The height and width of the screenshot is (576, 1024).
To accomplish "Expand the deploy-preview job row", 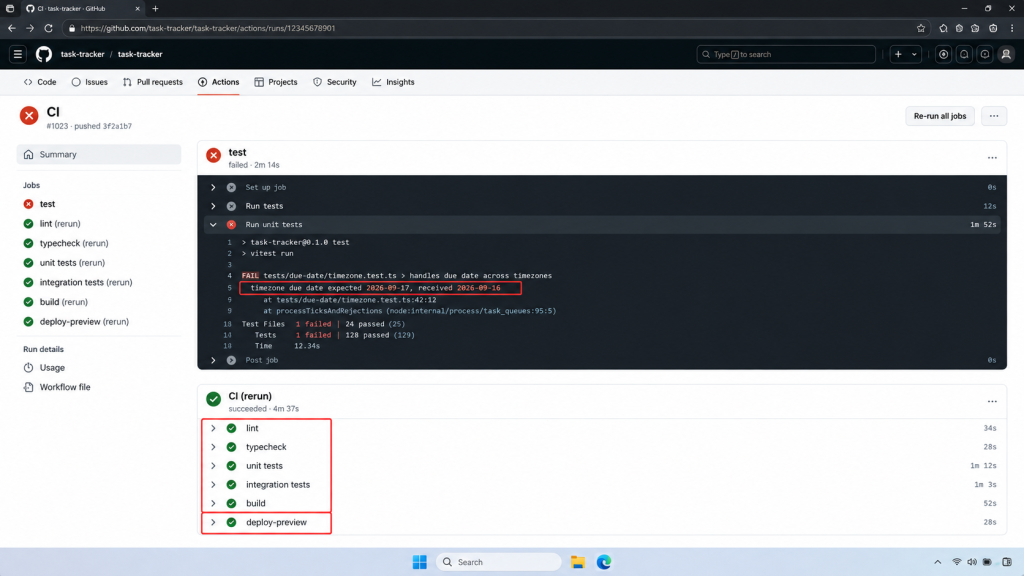I will click(x=213, y=522).
